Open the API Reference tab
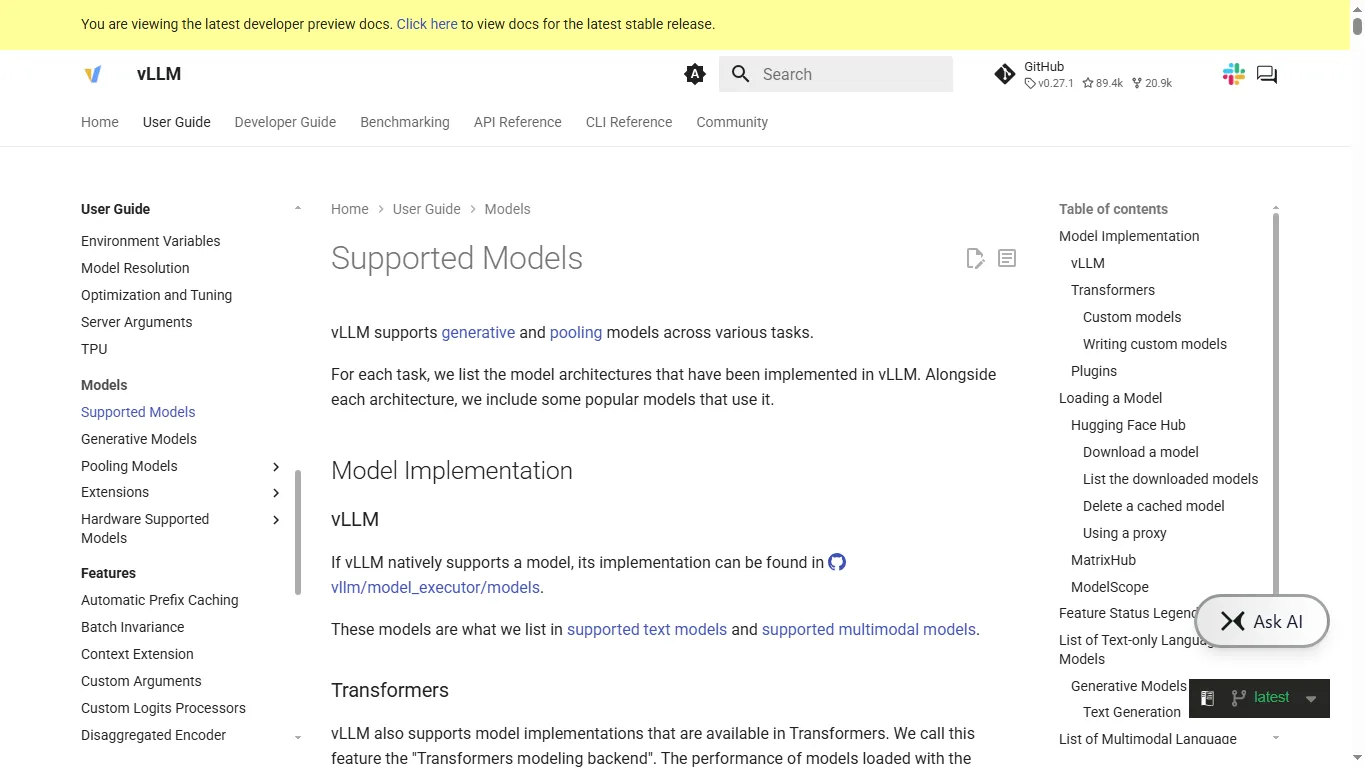Viewport: 1365px width, 768px height. click(x=518, y=122)
